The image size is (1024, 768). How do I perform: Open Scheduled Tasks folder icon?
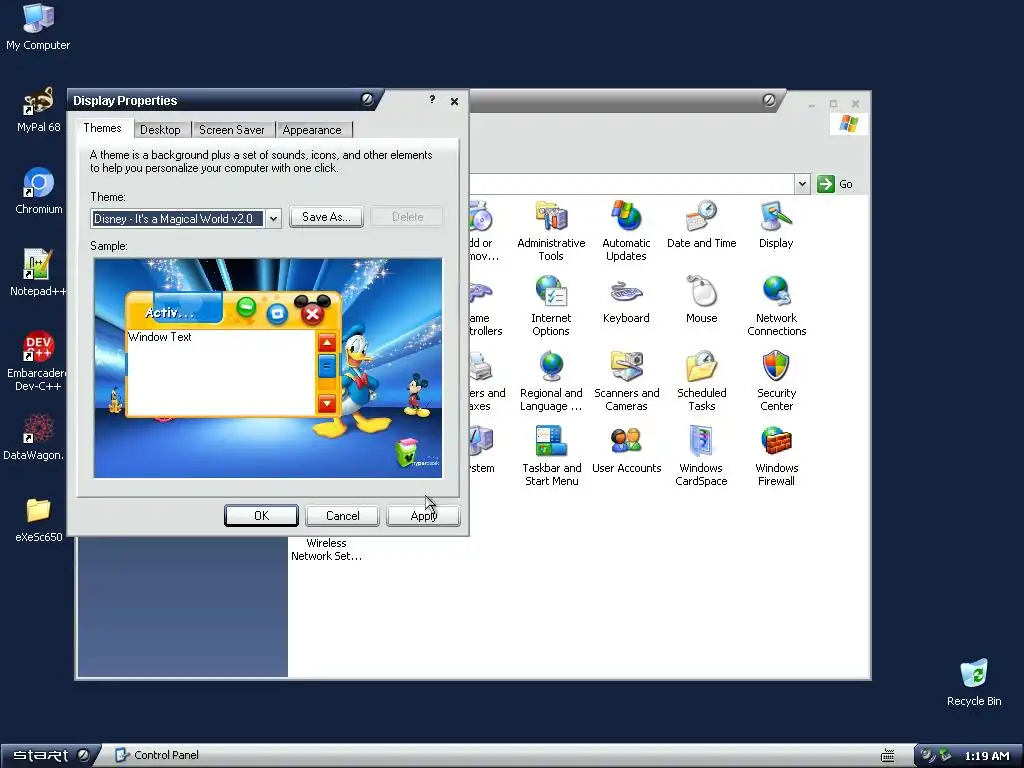(701, 381)
